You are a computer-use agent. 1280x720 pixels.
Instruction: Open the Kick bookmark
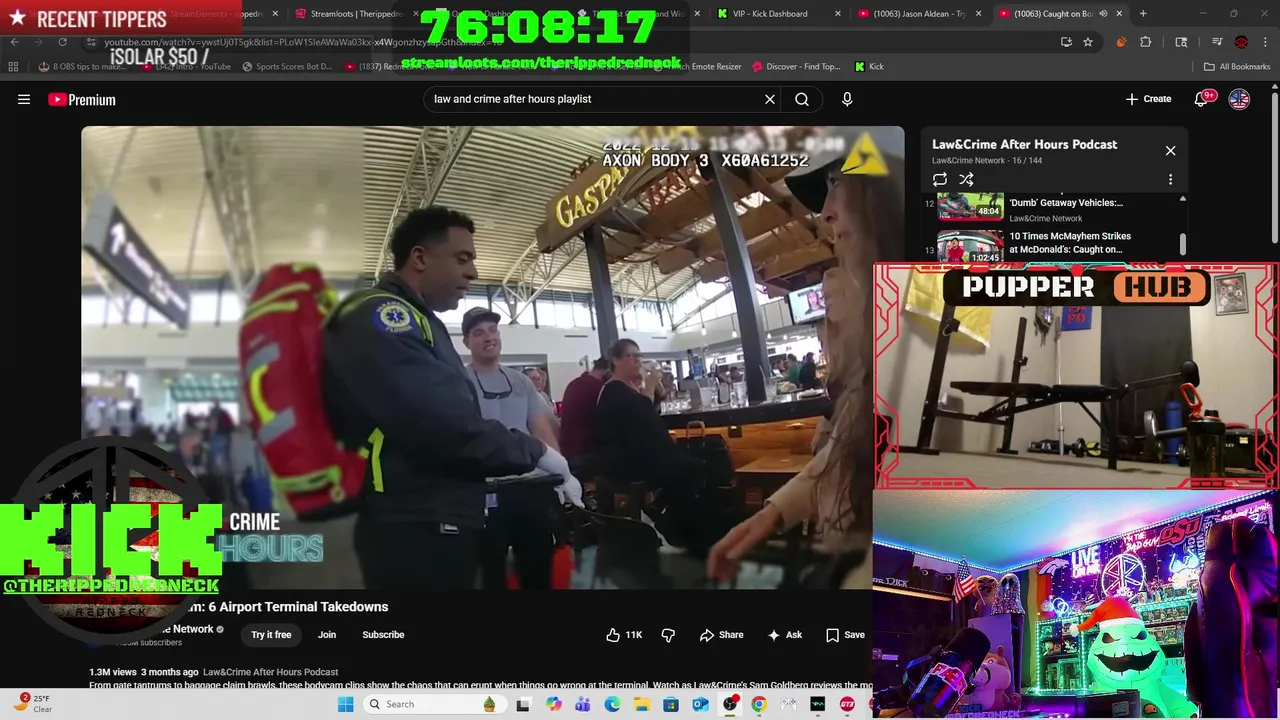coord(869,67)
